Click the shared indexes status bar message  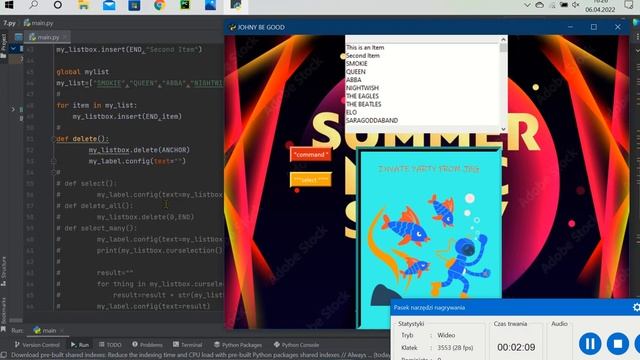[200, 355]
